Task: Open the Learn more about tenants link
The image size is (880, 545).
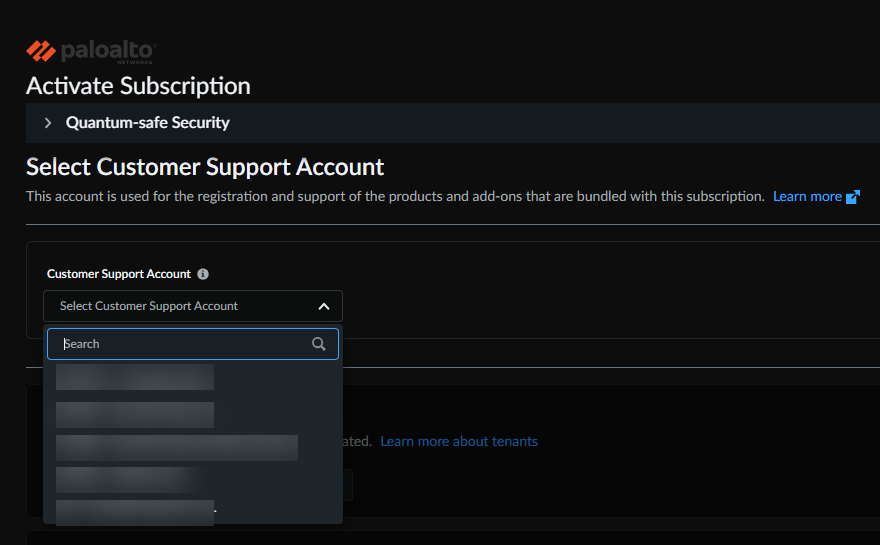Action: (459, 441)
